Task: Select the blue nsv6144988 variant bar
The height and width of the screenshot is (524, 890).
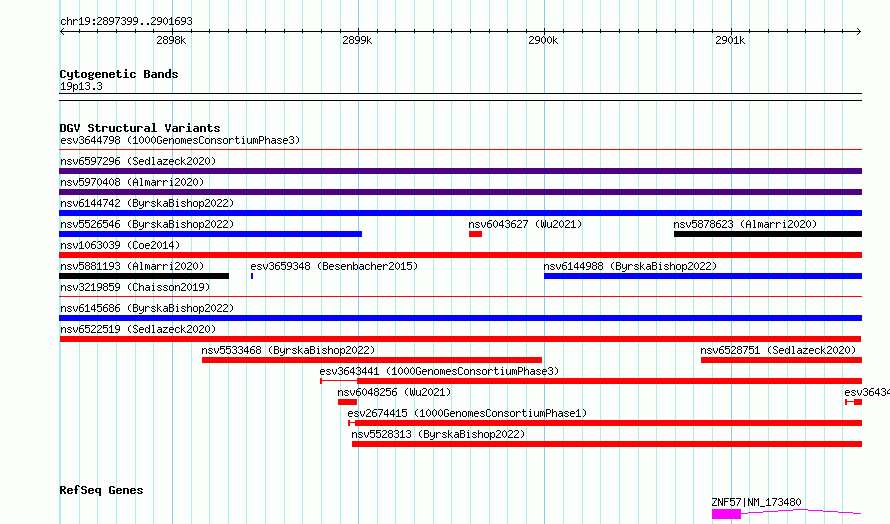Action: pos(703,276)
